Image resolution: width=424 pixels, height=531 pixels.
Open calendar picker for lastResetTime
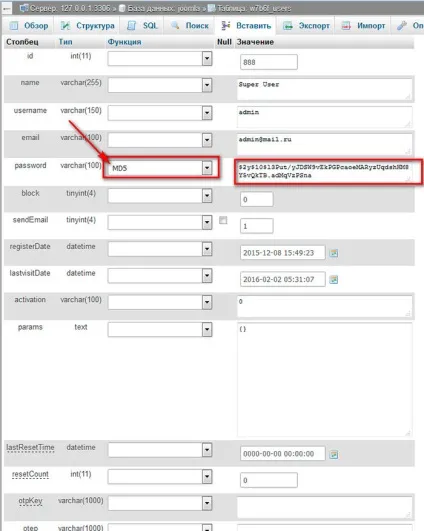(334, 454)
